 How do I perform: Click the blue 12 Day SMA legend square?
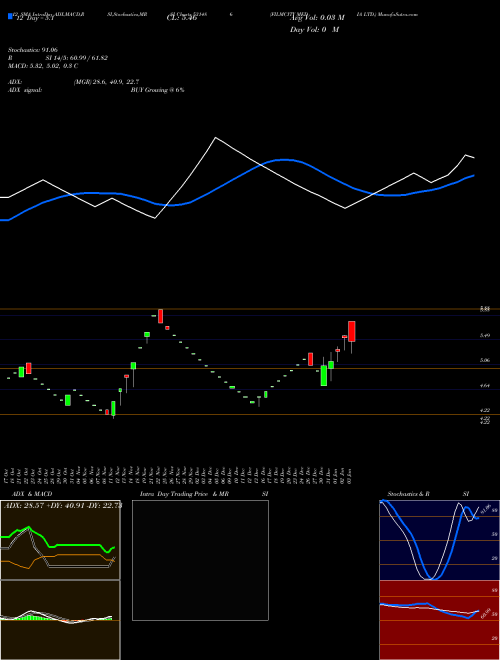11,17
